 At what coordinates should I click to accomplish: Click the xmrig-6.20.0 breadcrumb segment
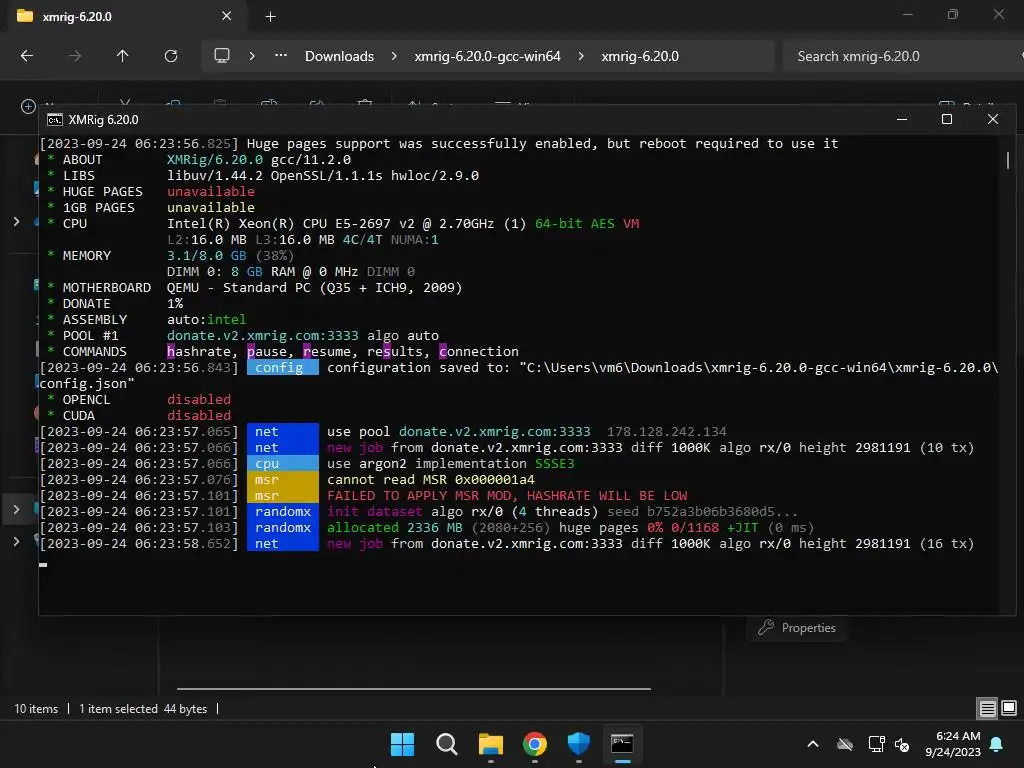click(x=640, y=56)
